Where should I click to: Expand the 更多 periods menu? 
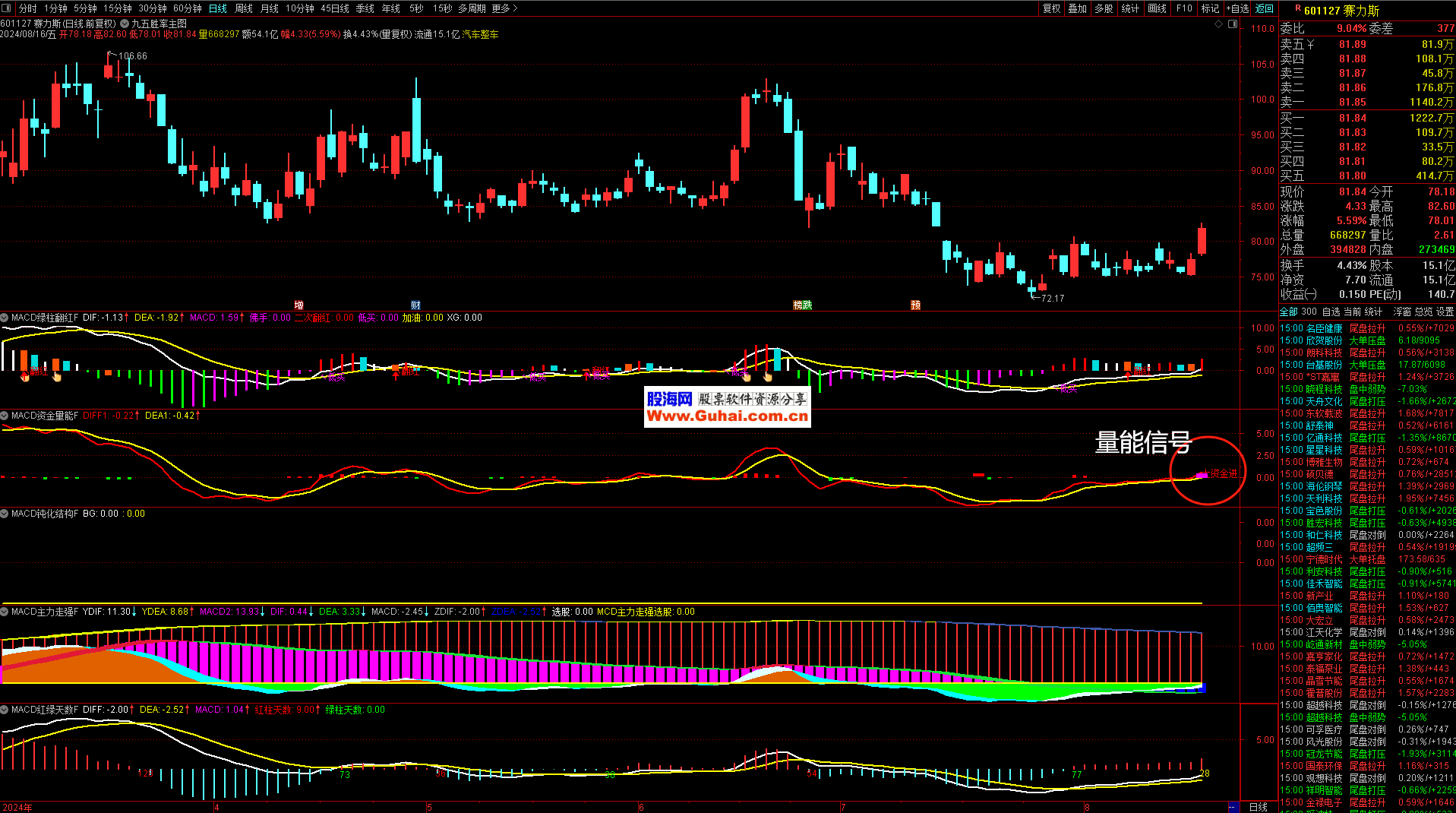tap(504, 8)
